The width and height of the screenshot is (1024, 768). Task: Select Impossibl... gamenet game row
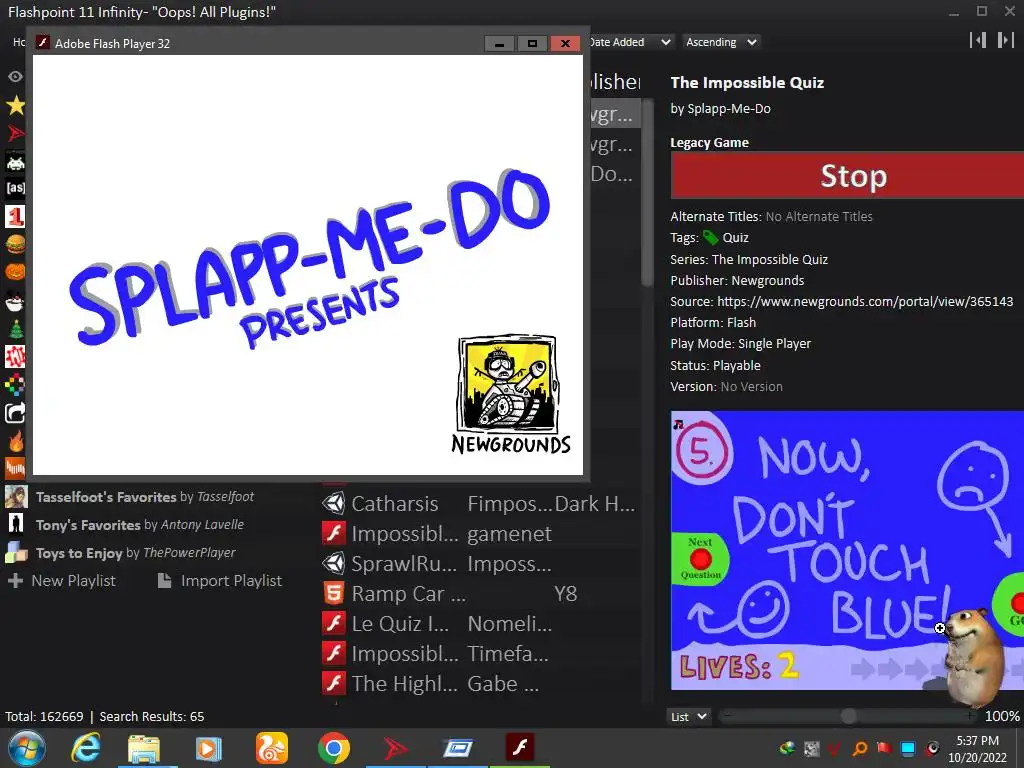479,534
